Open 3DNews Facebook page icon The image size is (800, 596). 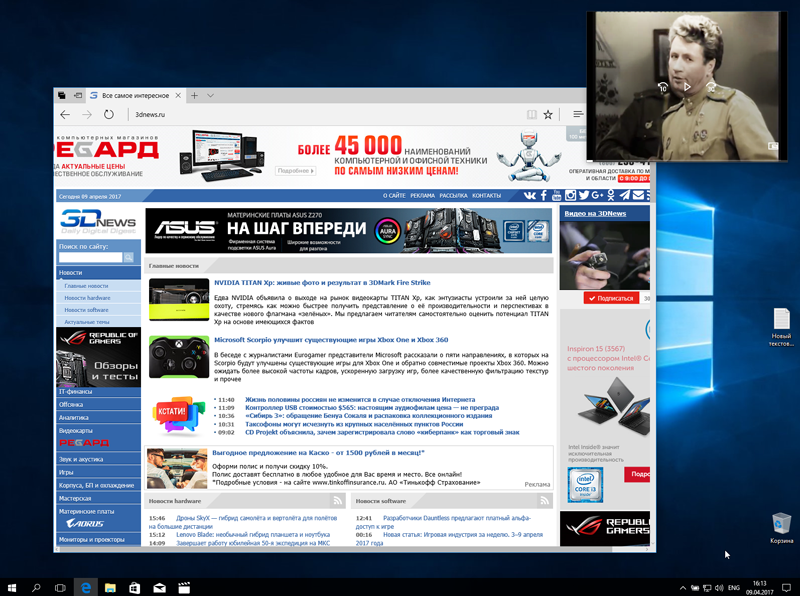tap(544, 195)
